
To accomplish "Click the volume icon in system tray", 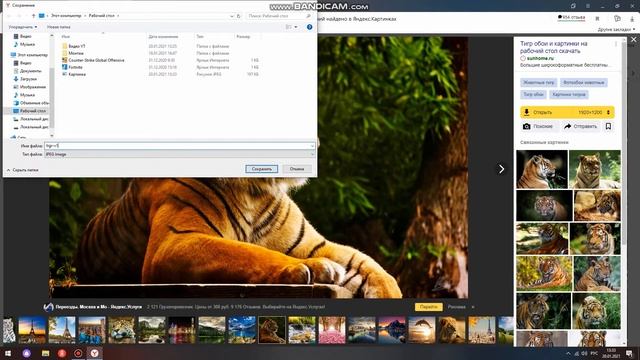I will pyautogui.click(x=585, y=353).
